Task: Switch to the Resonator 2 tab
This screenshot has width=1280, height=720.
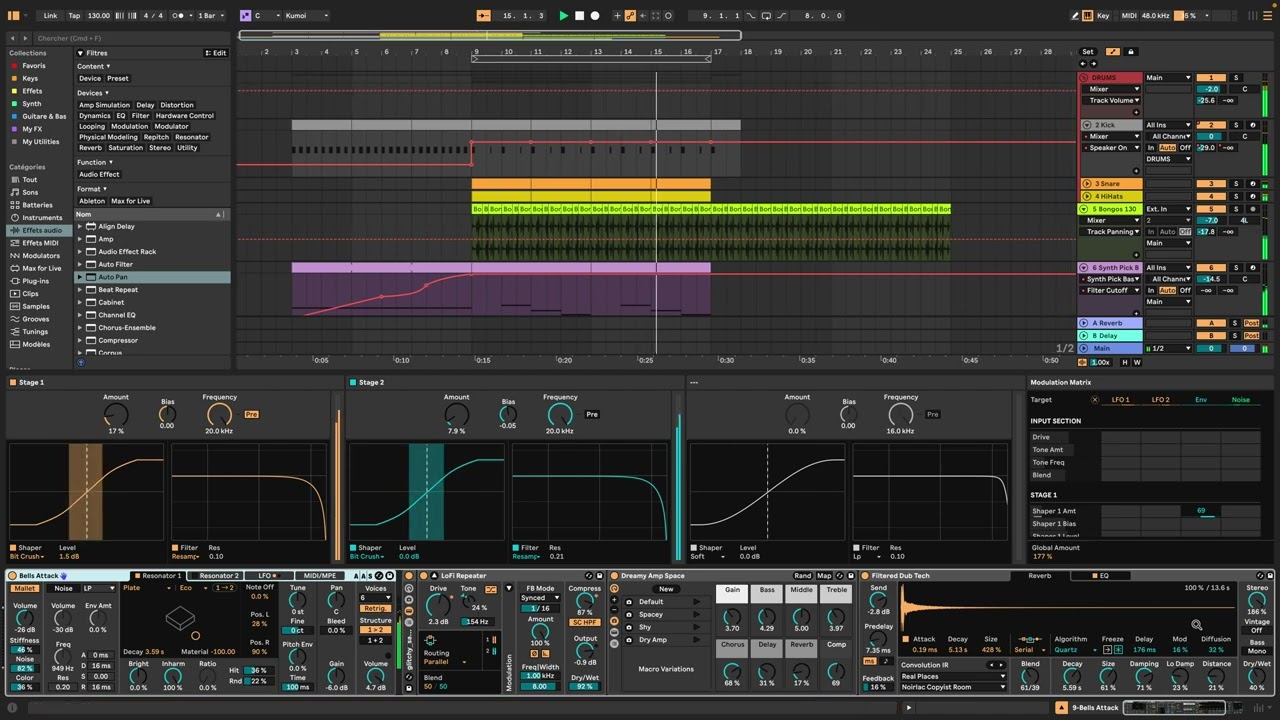Action: point(217,576)
